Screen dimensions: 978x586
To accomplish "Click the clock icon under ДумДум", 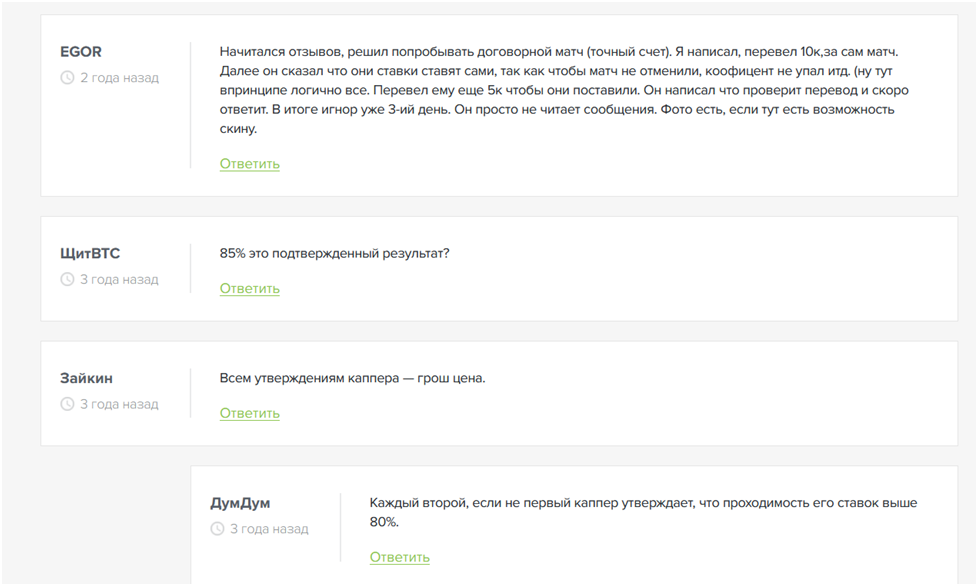I will (x=217, y=529).
